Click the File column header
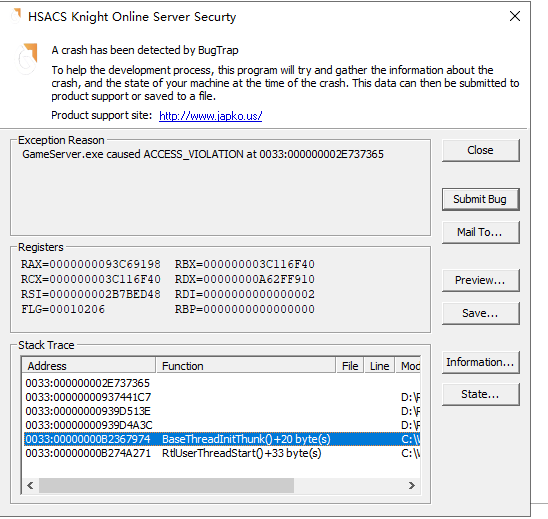 pyautogui.click(x=350, y=366)
